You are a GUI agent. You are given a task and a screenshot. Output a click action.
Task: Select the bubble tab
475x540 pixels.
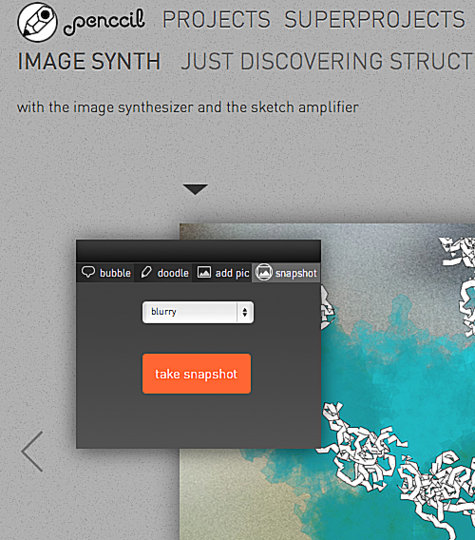coord(106,273)
